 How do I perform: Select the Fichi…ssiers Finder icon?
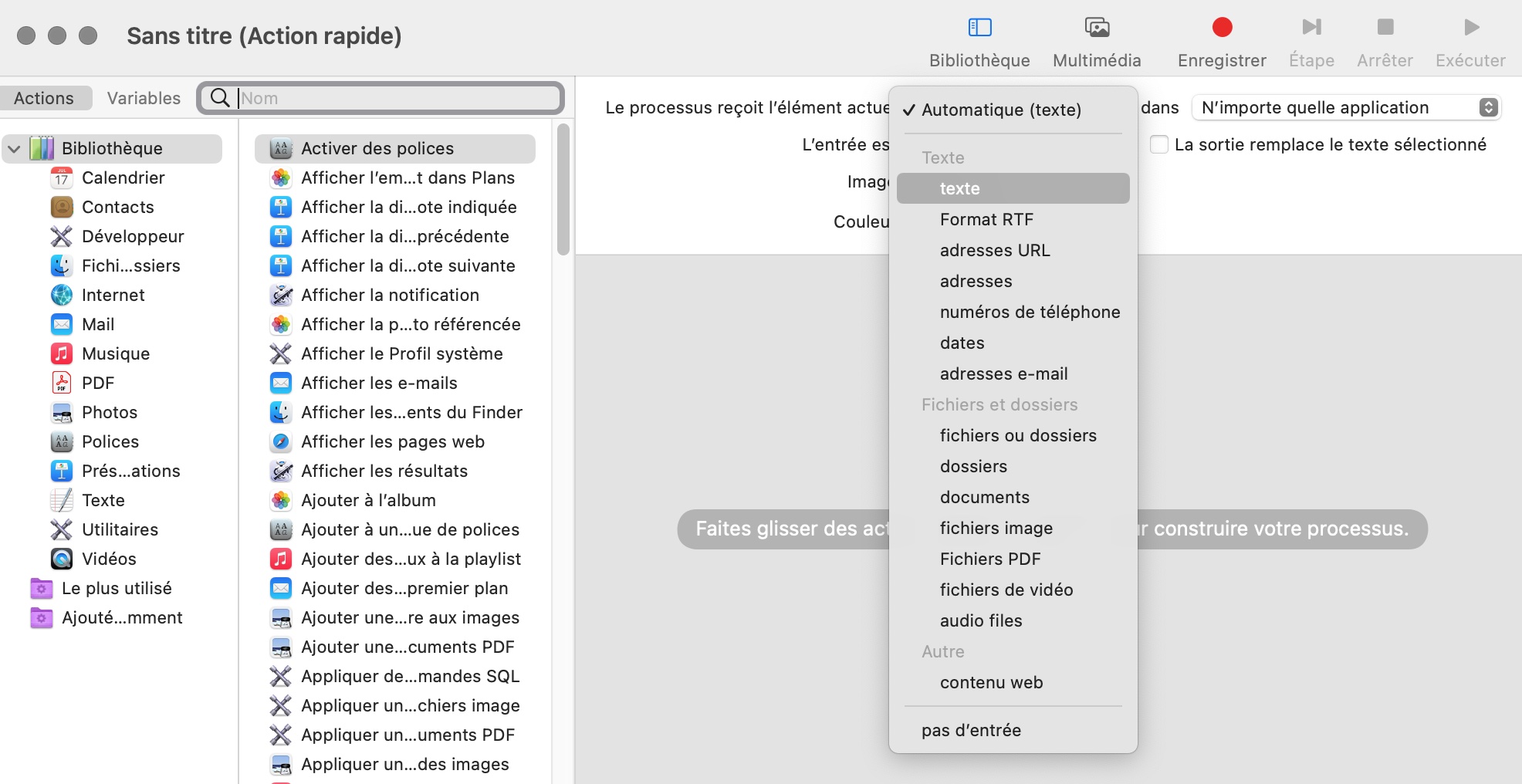tap(62, 266)
